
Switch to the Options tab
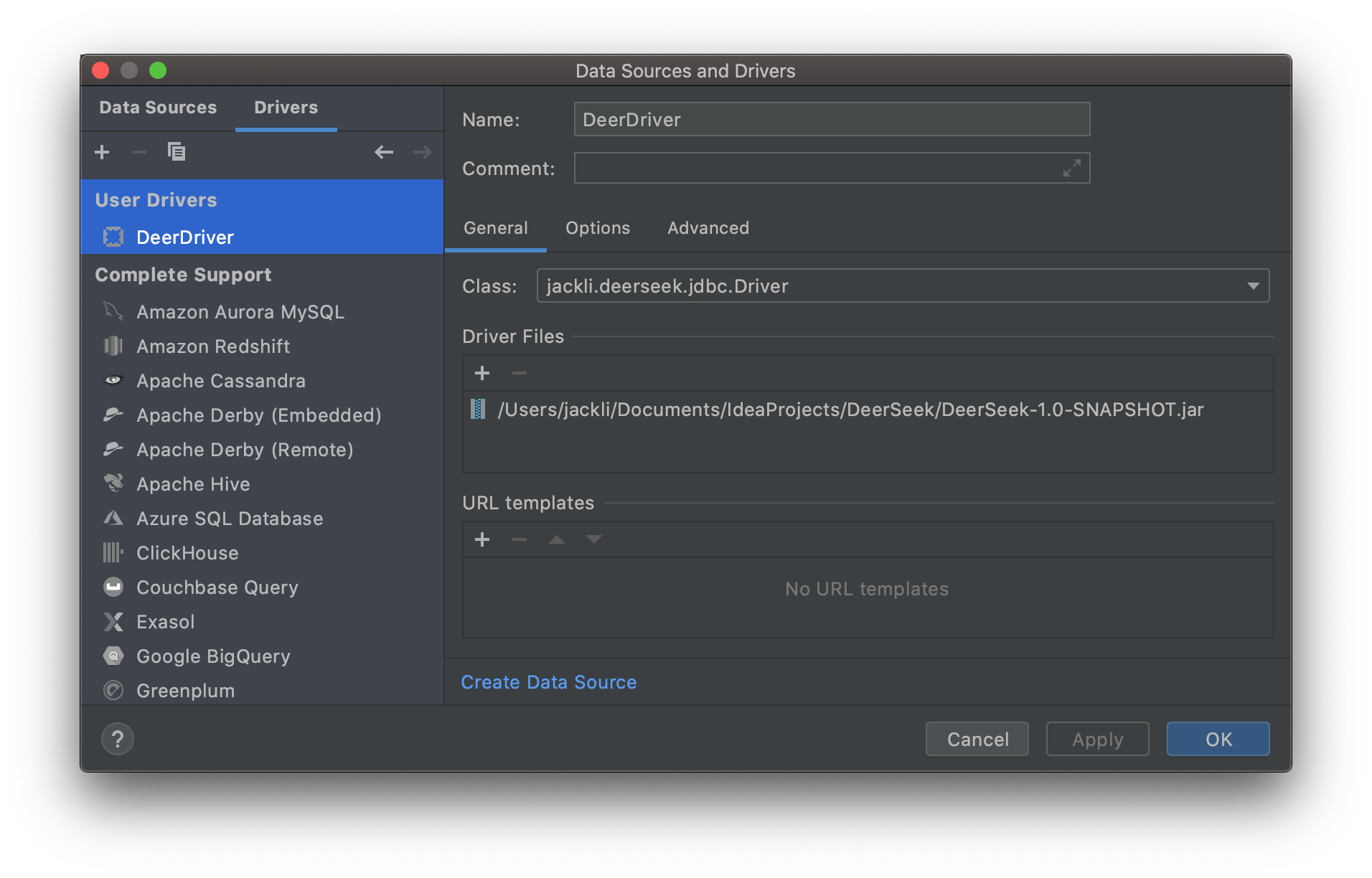[x=598, y=228]
